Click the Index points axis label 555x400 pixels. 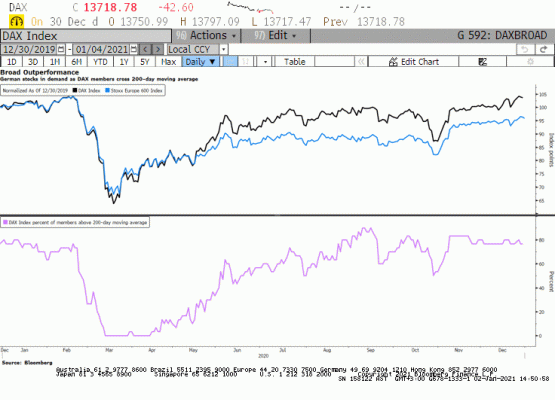(551, 150)
